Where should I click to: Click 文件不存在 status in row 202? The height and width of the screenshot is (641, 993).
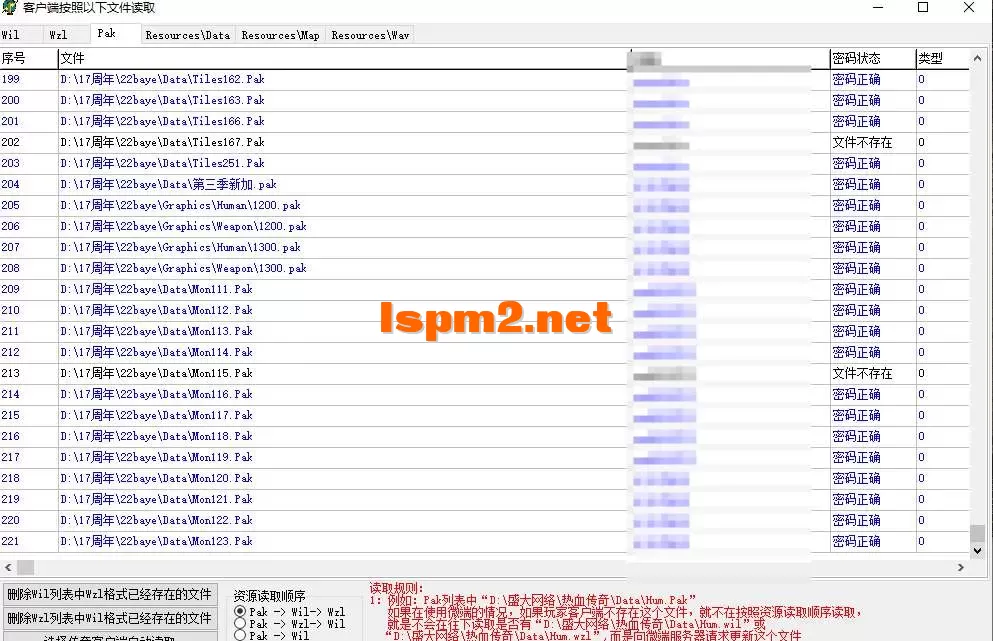tap(862, 142)
